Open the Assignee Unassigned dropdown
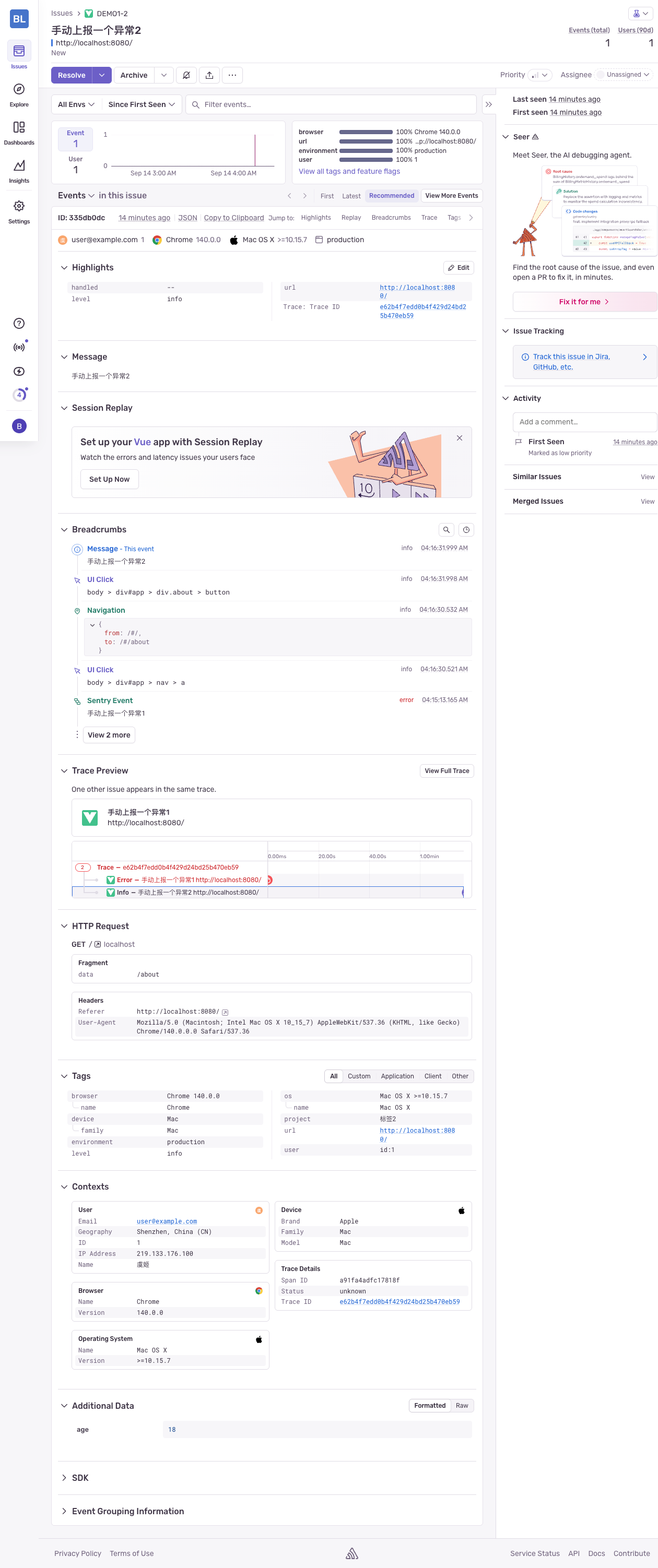 pyautogui.click(x=625, y=74)
